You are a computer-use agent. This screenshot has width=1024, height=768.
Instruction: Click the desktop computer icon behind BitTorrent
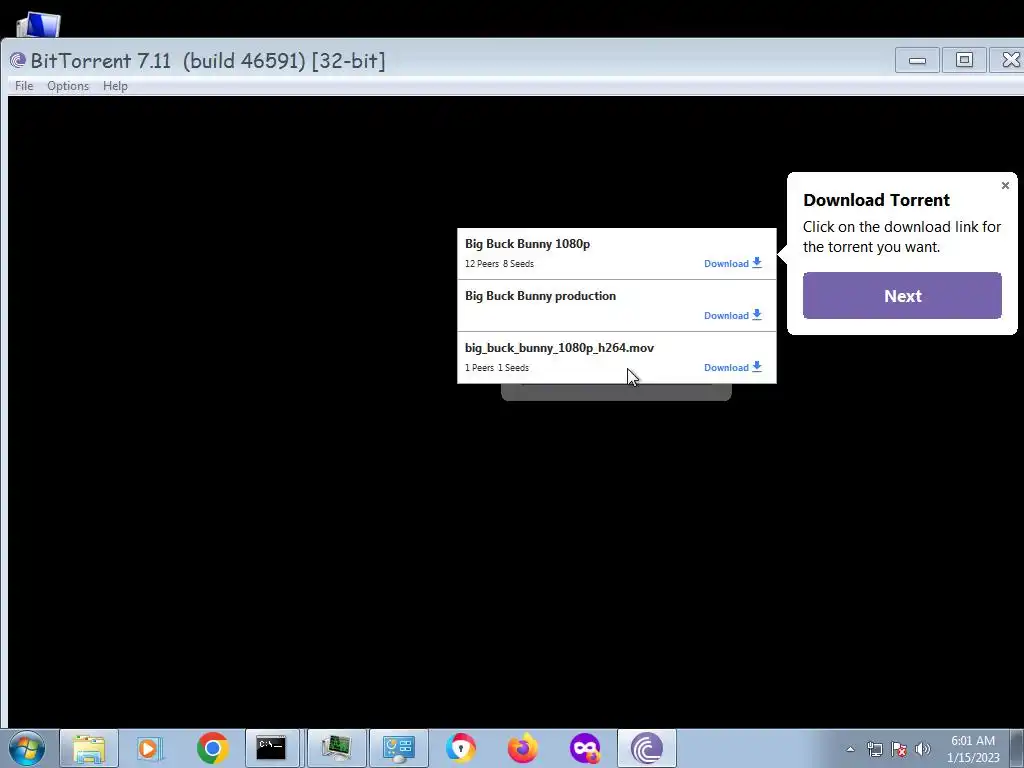point(39,24)
